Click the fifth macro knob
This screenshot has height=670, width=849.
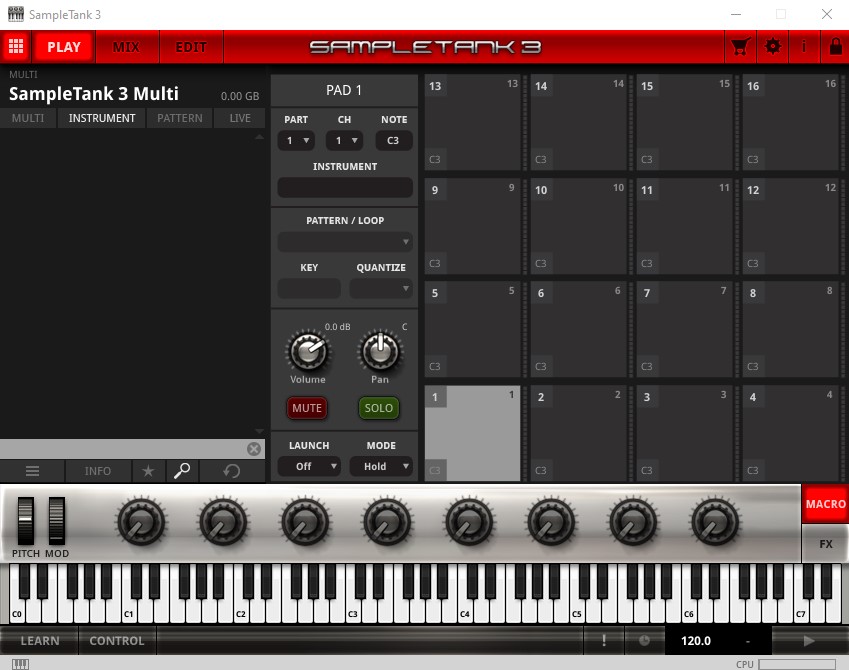(x=469, y=523)
